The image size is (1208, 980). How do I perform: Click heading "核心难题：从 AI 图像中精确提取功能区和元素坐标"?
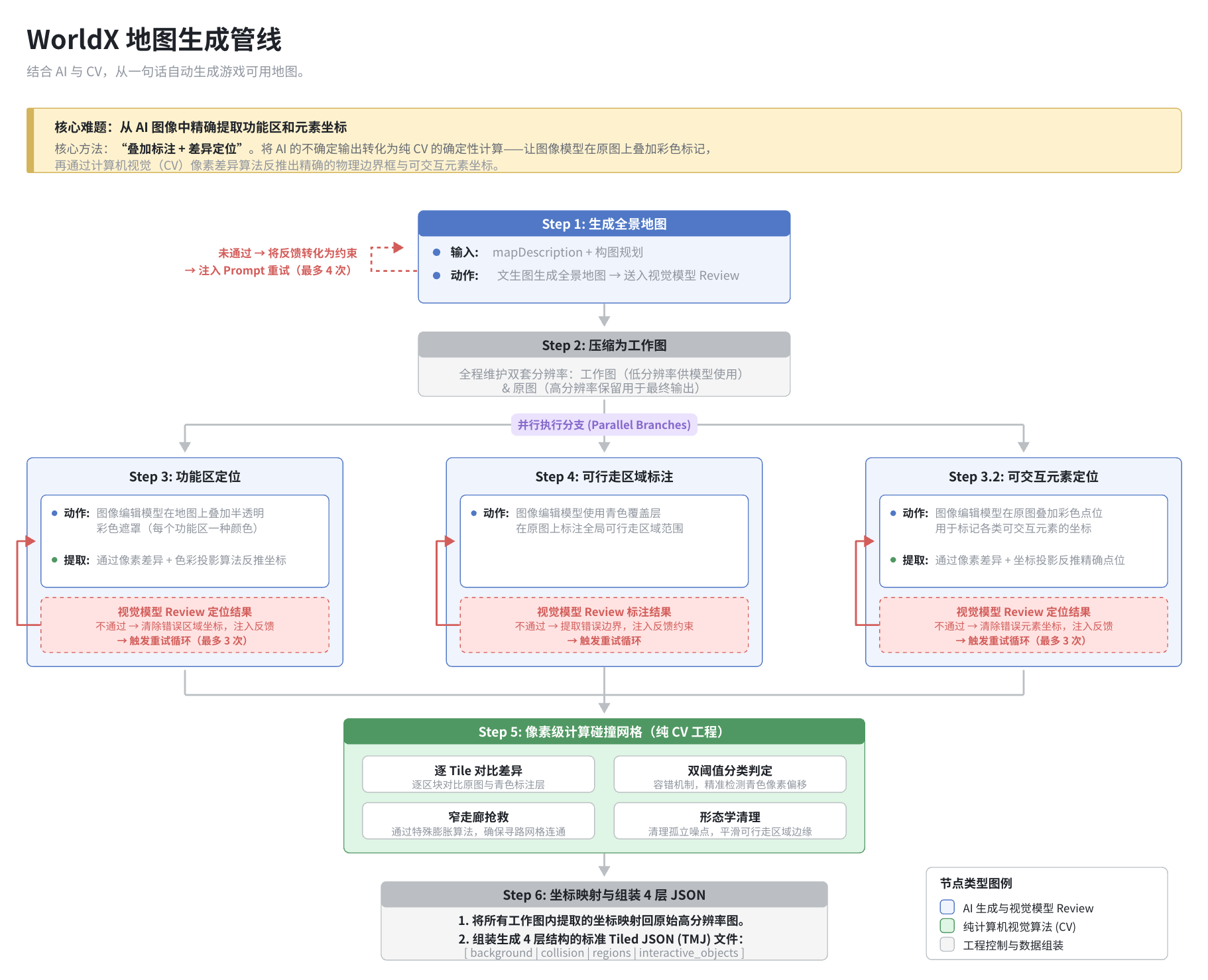200,127
